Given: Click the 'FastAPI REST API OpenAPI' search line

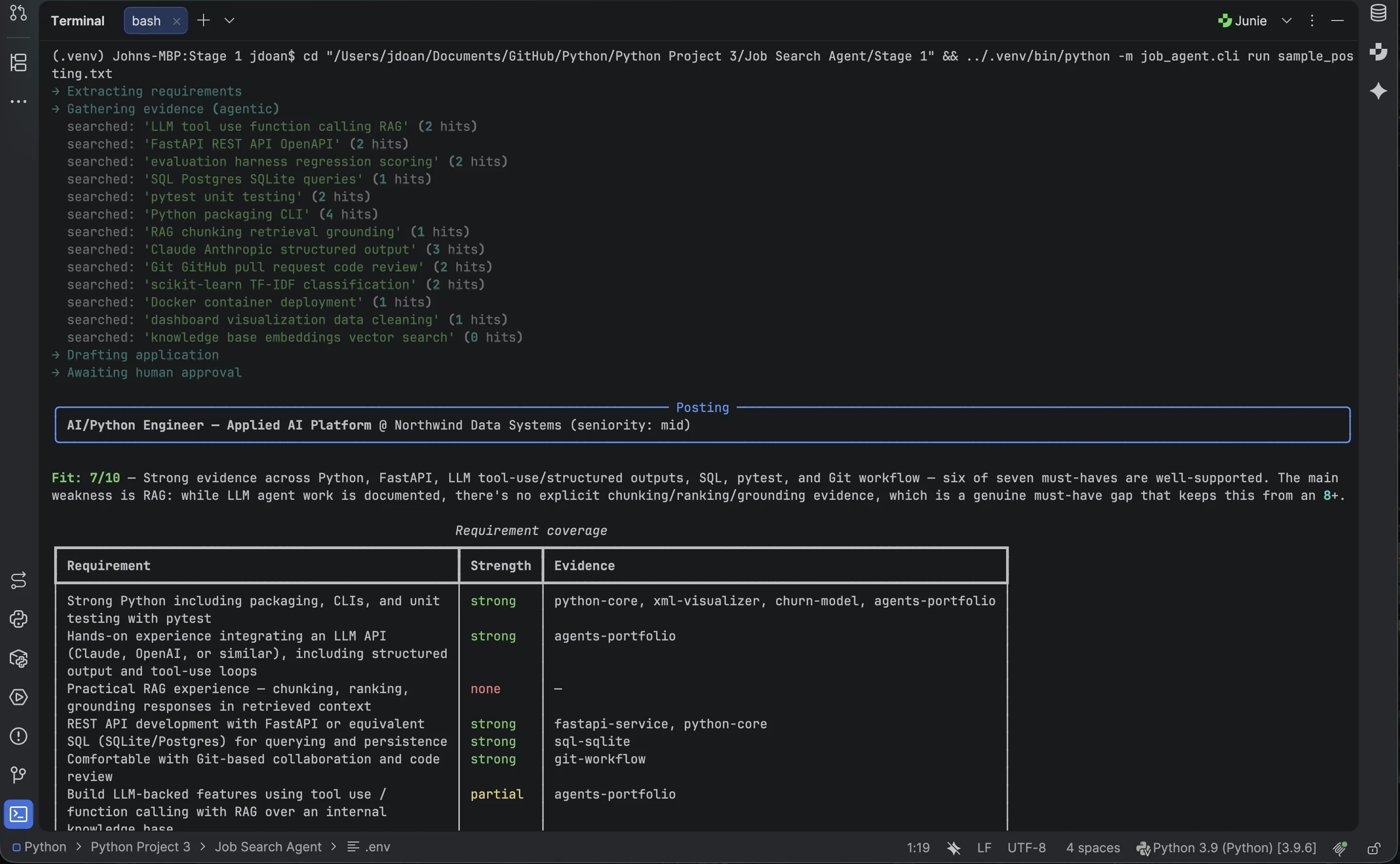Looking at the screenshot, I should click(238, 144).
